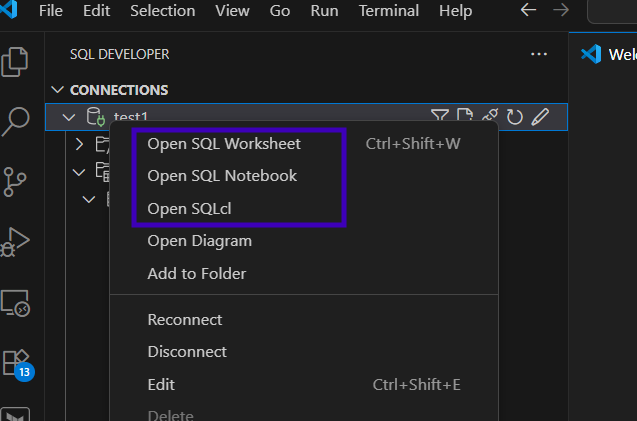Click Open Diagram in context menu

pyautogui.click(x=199, y=241)
